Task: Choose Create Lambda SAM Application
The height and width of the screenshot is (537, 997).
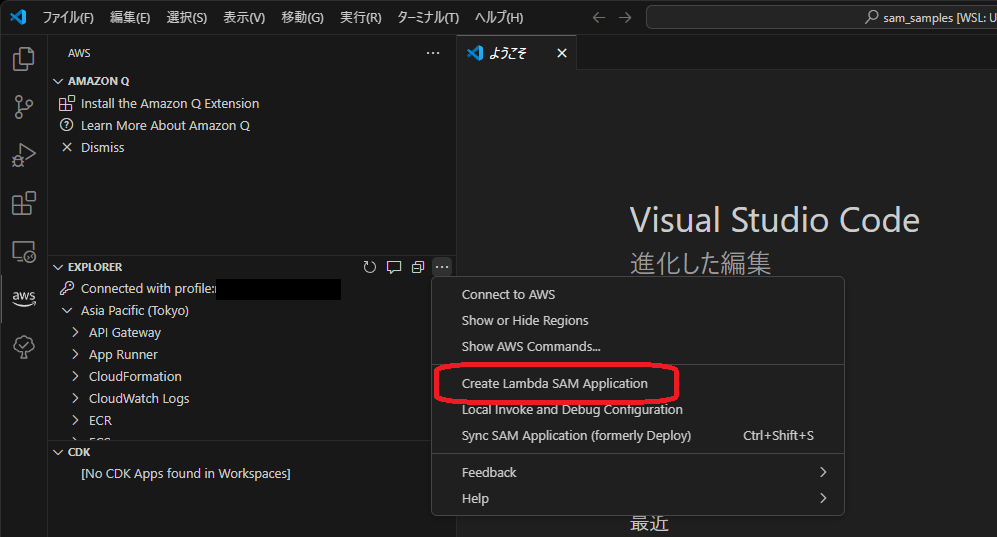Action: [638, 383]
